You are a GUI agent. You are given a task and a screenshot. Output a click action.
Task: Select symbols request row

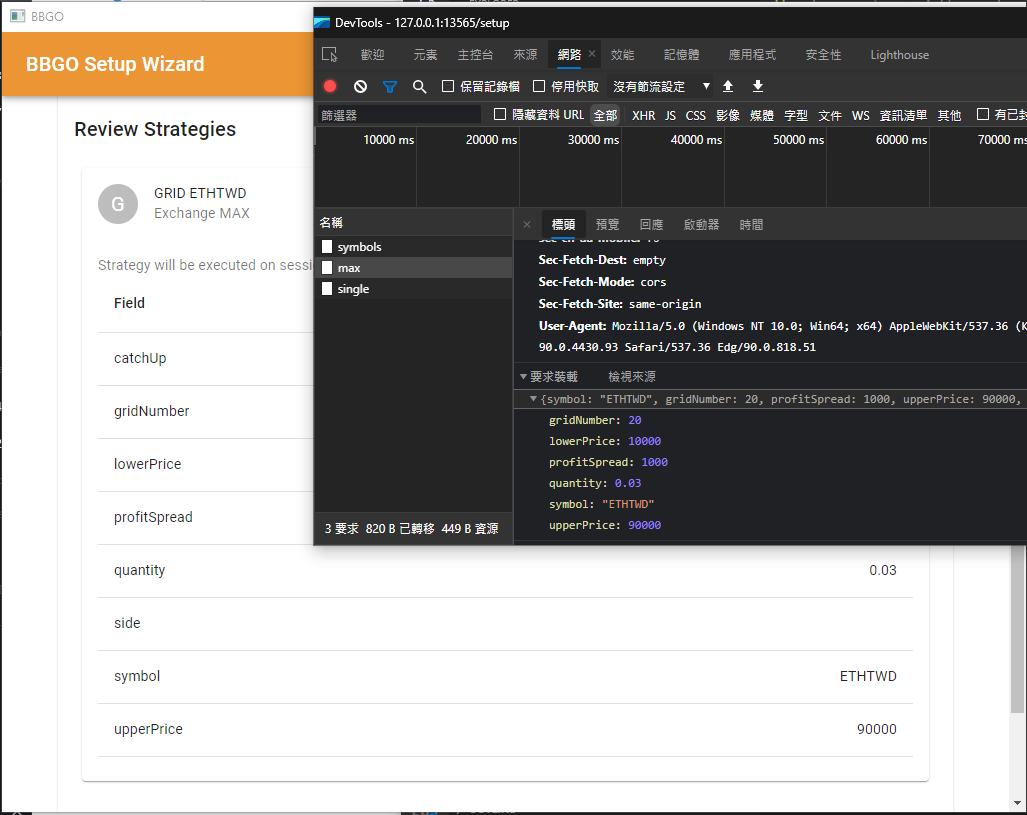coord(413,247)
